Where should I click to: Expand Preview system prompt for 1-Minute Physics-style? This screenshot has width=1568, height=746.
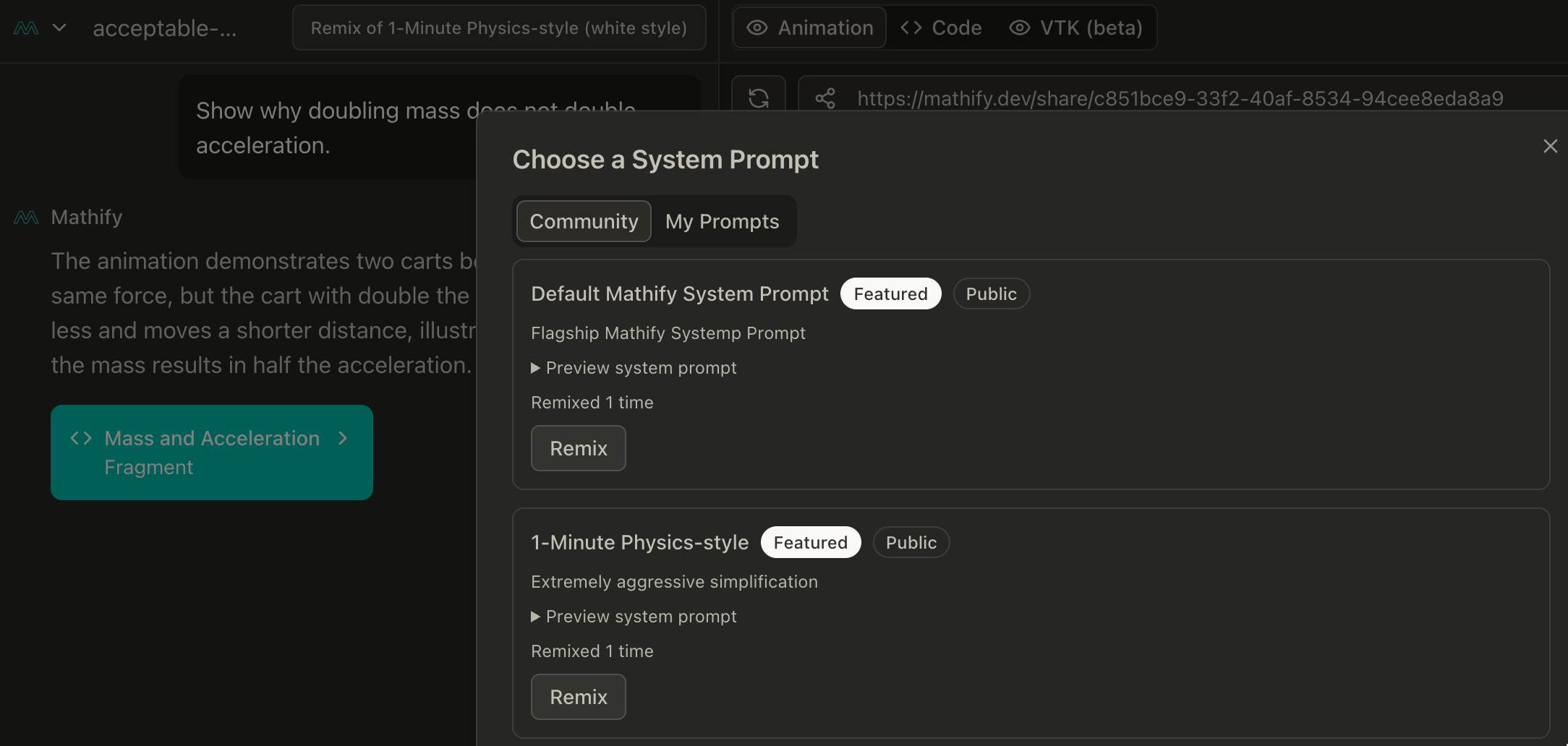(634, 617)
